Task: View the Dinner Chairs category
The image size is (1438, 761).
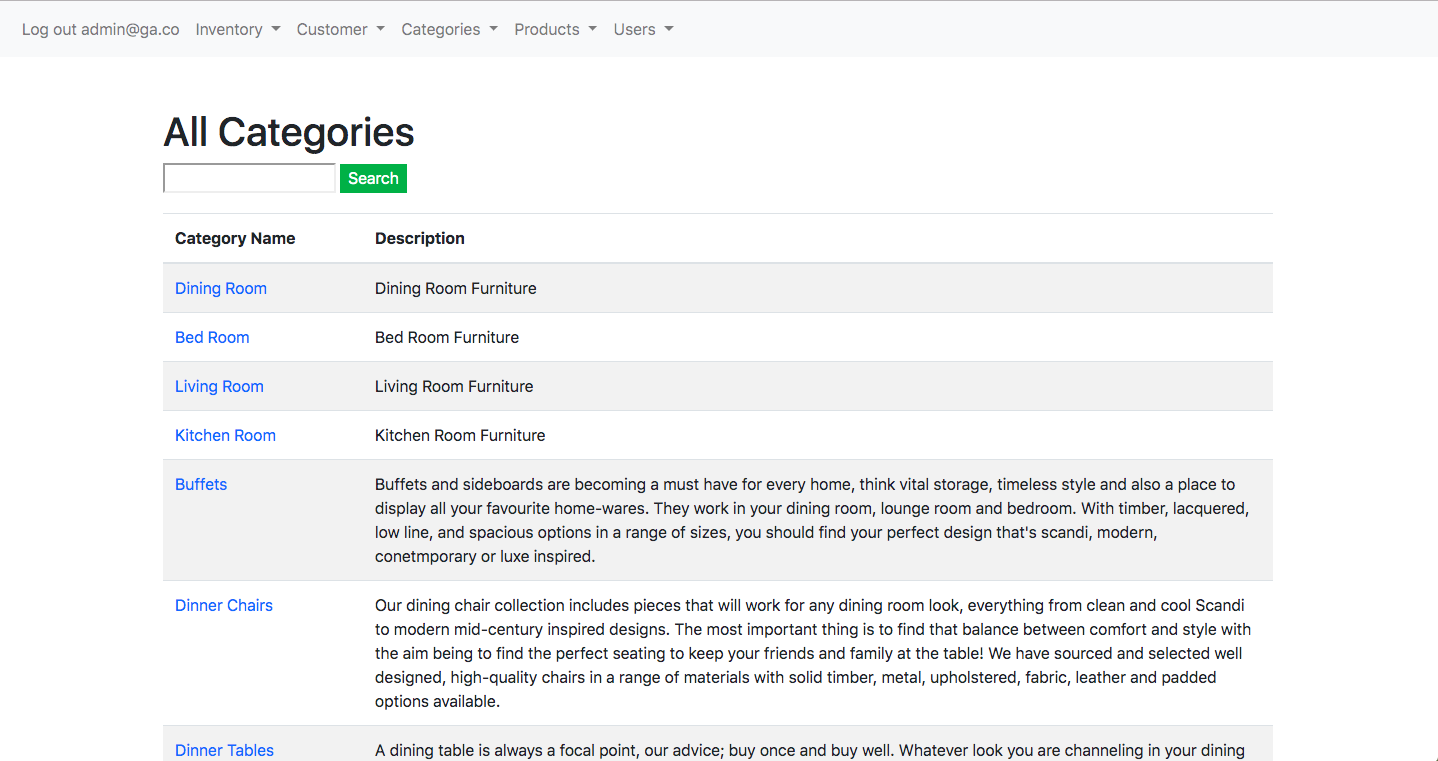Action: [223, 605]
